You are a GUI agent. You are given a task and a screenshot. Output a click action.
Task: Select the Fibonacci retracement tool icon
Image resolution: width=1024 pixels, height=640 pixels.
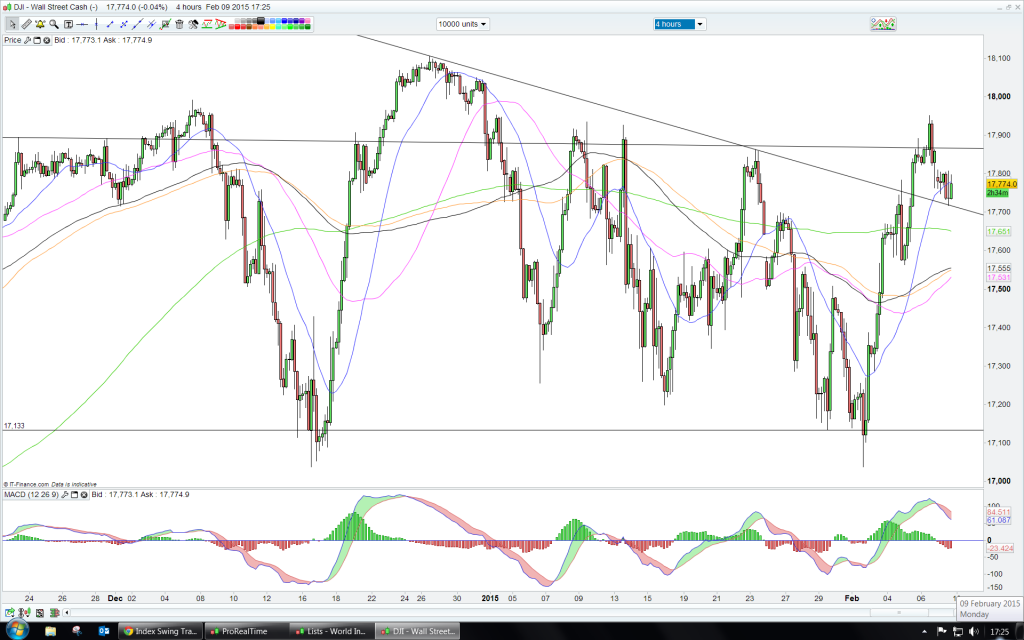(207, 24)
